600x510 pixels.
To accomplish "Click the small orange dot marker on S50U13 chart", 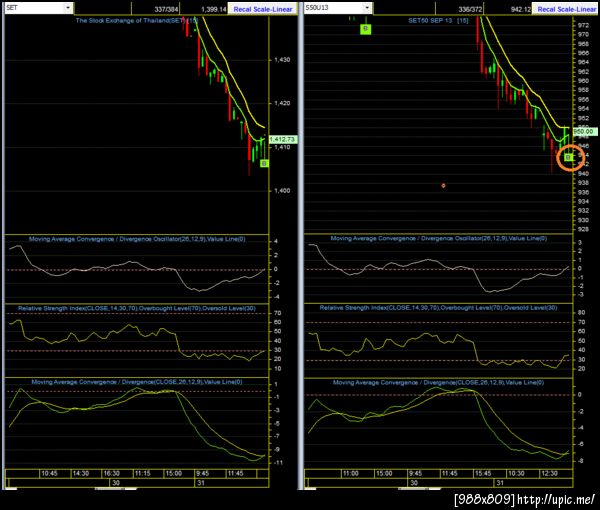I will 443,186.
